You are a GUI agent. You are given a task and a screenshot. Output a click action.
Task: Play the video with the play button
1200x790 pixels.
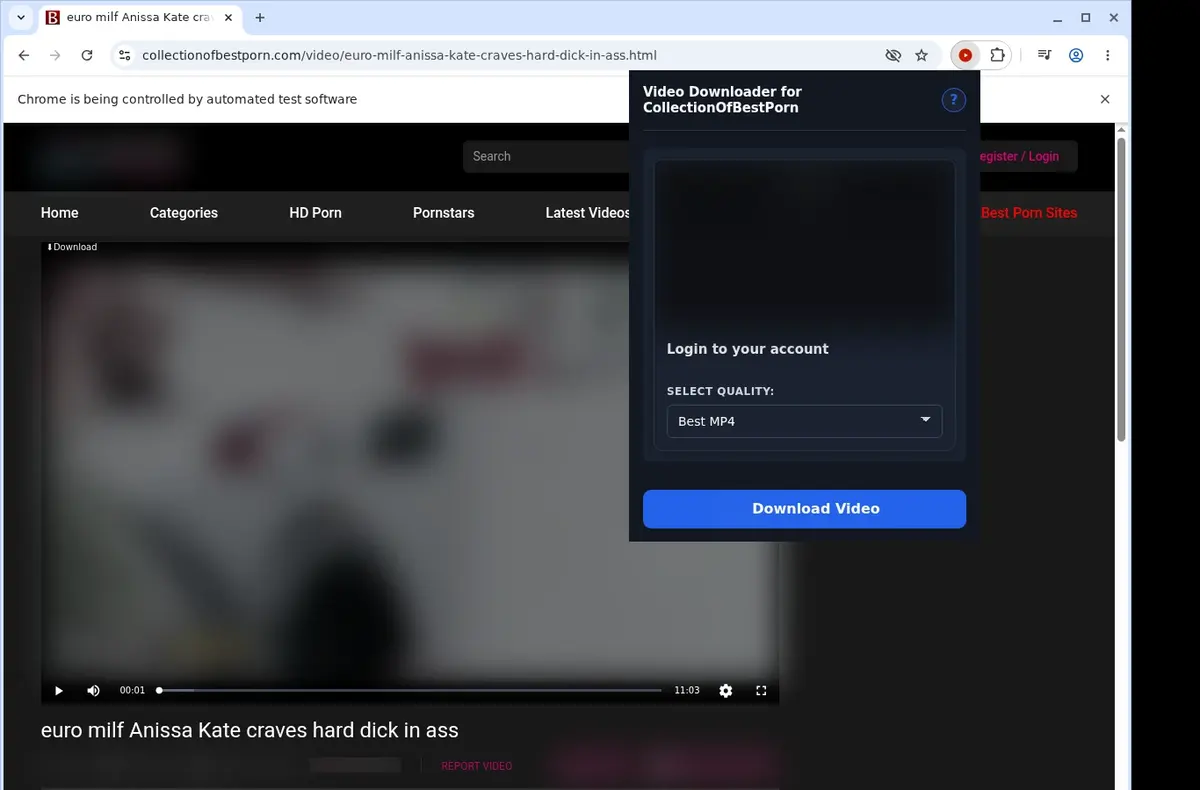click(x=58, y=690)
